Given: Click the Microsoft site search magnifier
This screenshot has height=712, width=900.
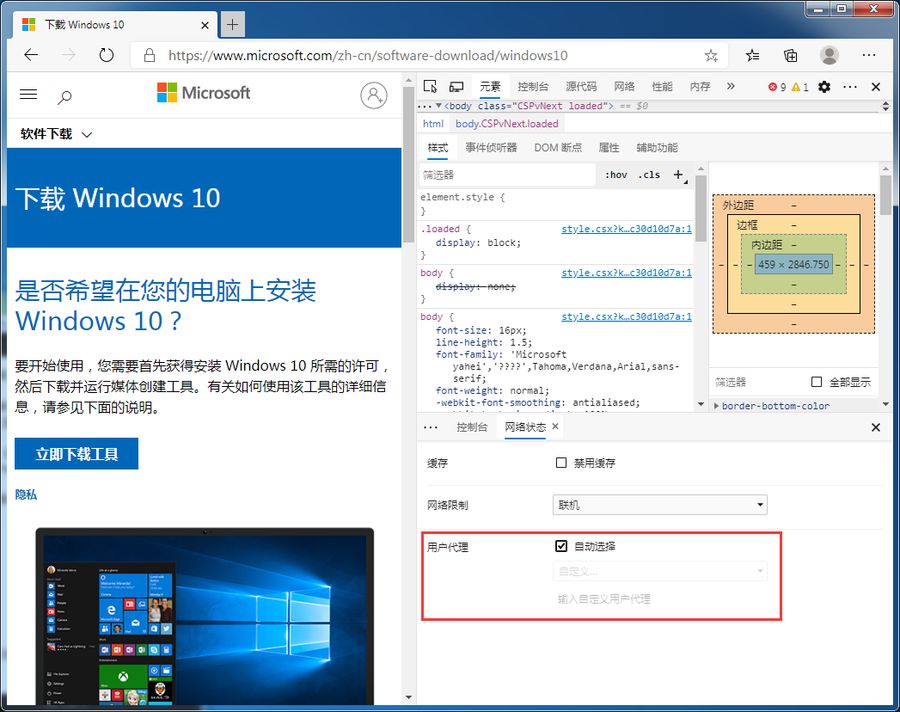Looking at the screenshot, I should [64, 97].
